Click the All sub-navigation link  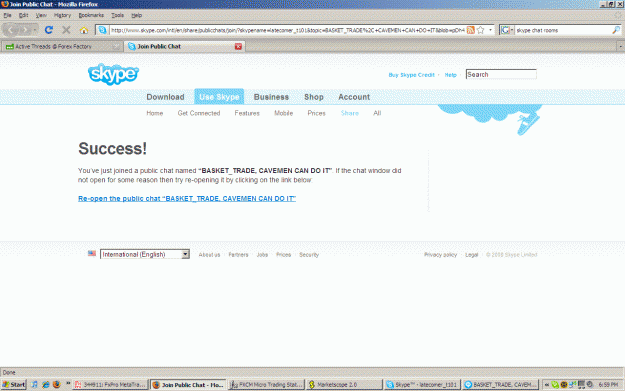pyautogui.click(x=377, y=113)
